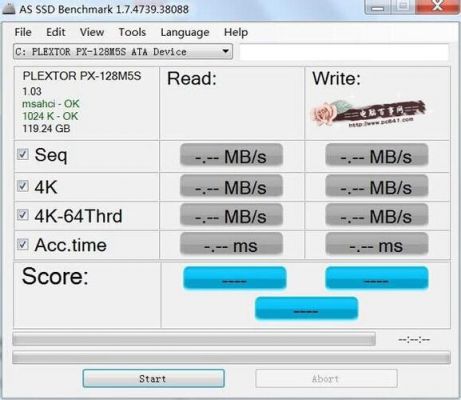Click the Abort button
Screen dimensions: 461x400
point(326,378)
